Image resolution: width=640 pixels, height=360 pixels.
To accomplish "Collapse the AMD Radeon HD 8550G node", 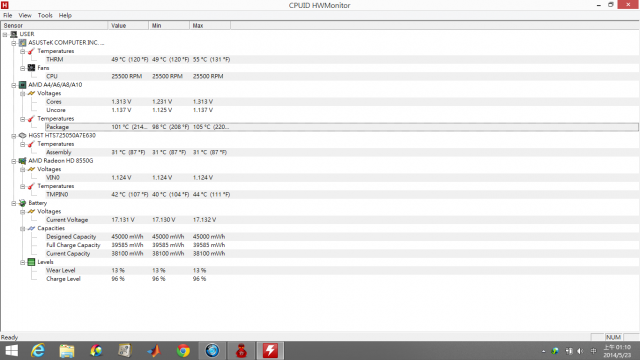I will coord(14,161).
